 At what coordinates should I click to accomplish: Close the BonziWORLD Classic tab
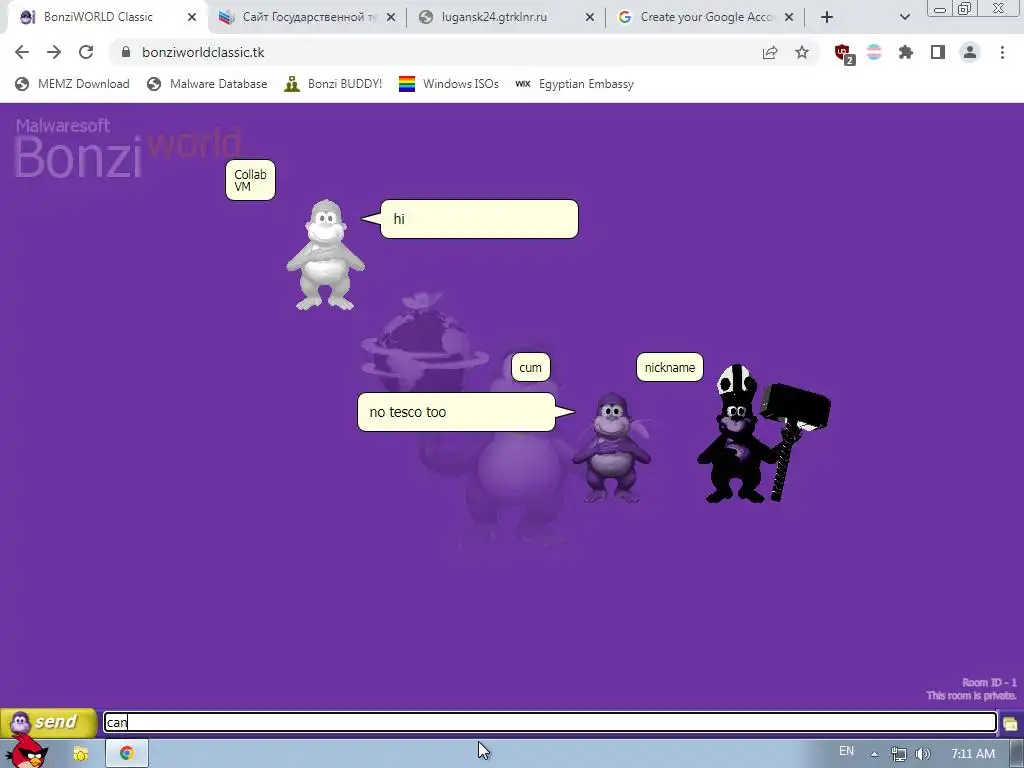click(x=192, y=17)
